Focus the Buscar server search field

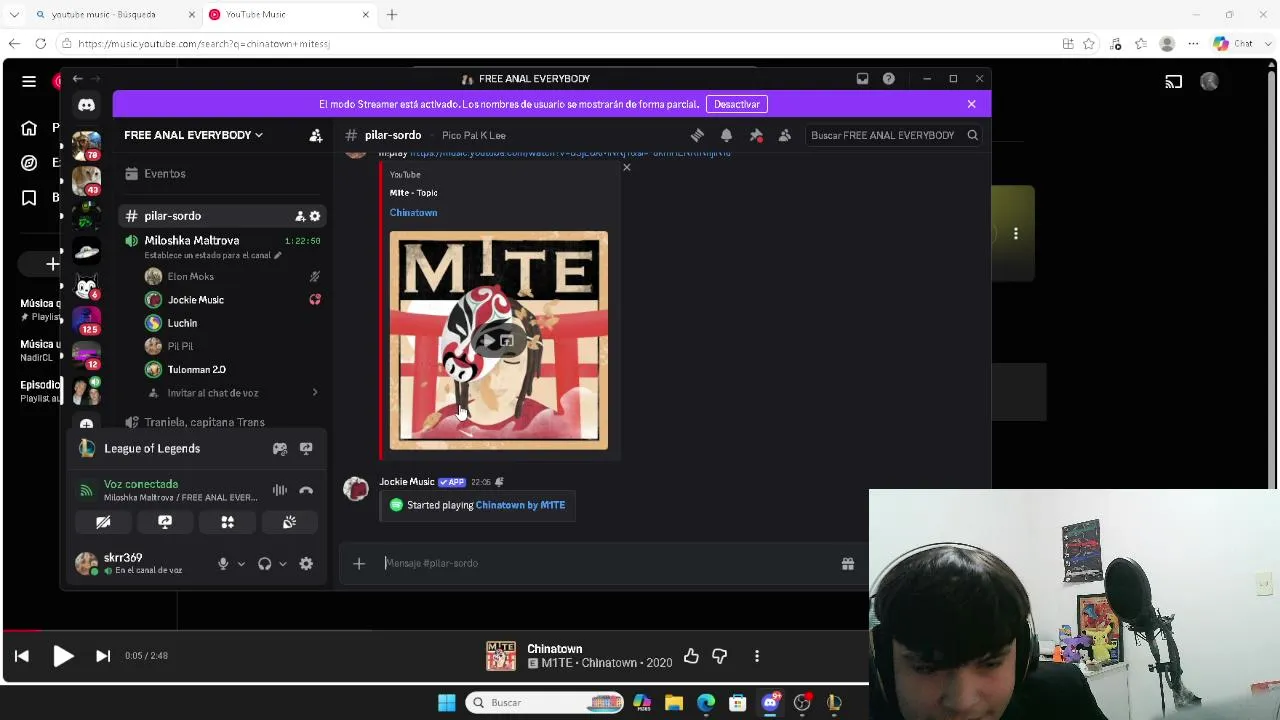point(894,135)
